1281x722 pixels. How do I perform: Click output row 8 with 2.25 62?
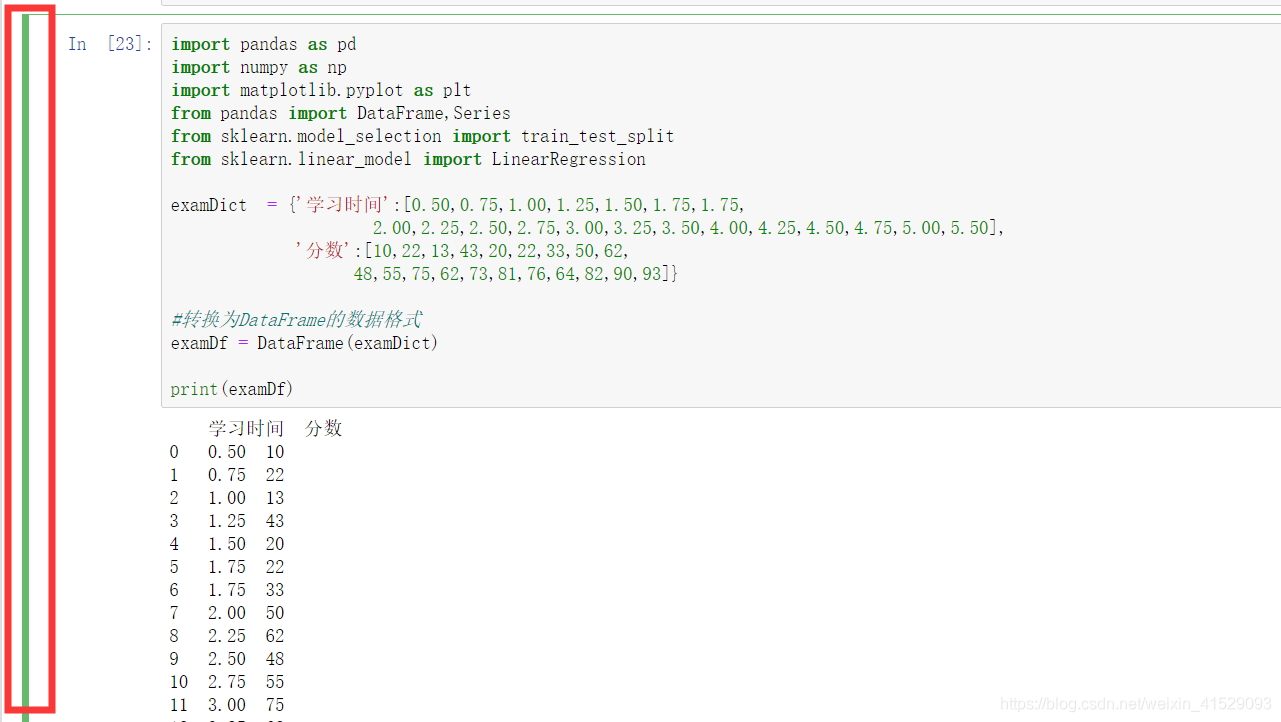tap(227, 636)
